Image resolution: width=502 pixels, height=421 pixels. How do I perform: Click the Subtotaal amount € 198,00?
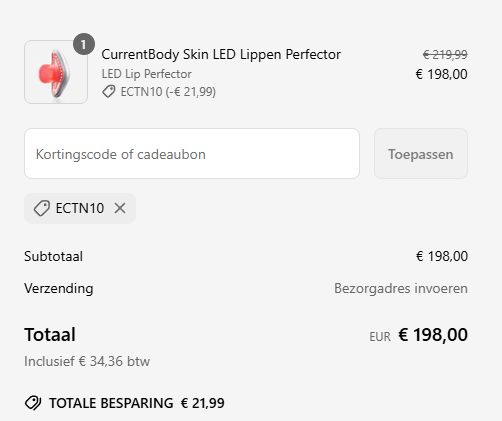(442, 256)
